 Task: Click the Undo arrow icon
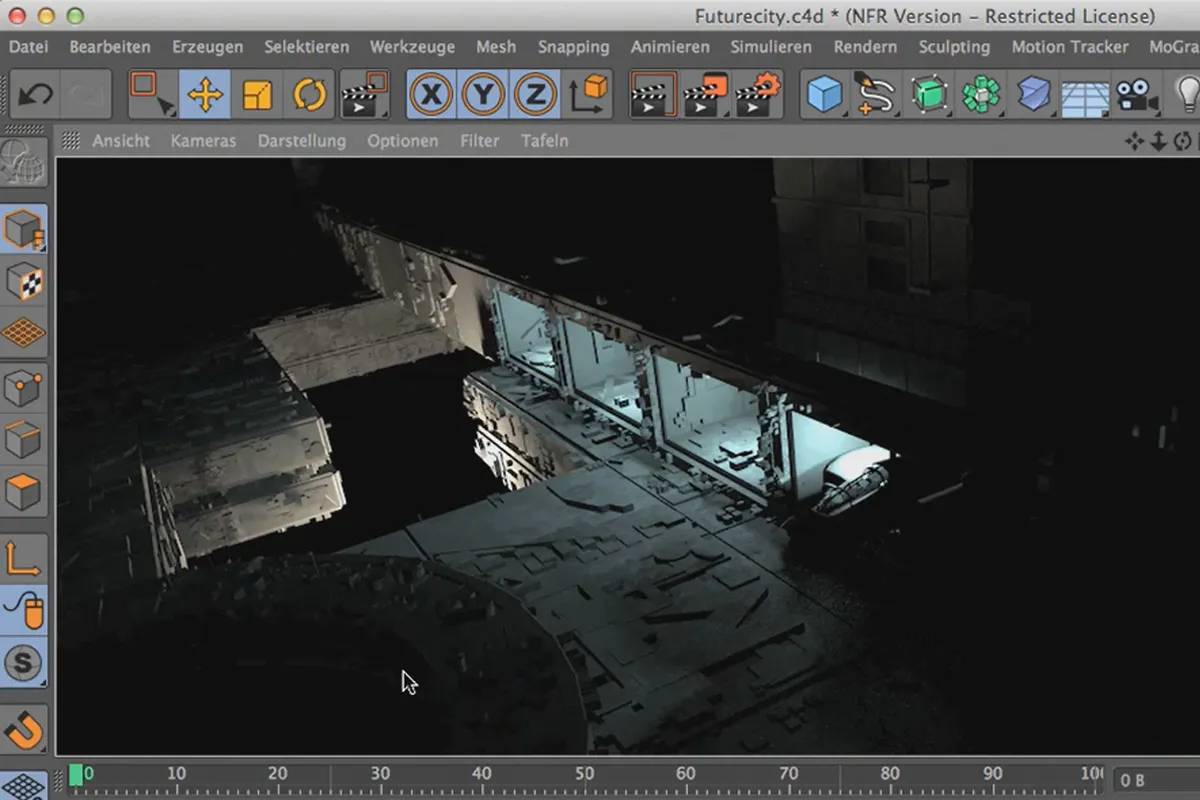pyautogui.click(x=36, y=96)
